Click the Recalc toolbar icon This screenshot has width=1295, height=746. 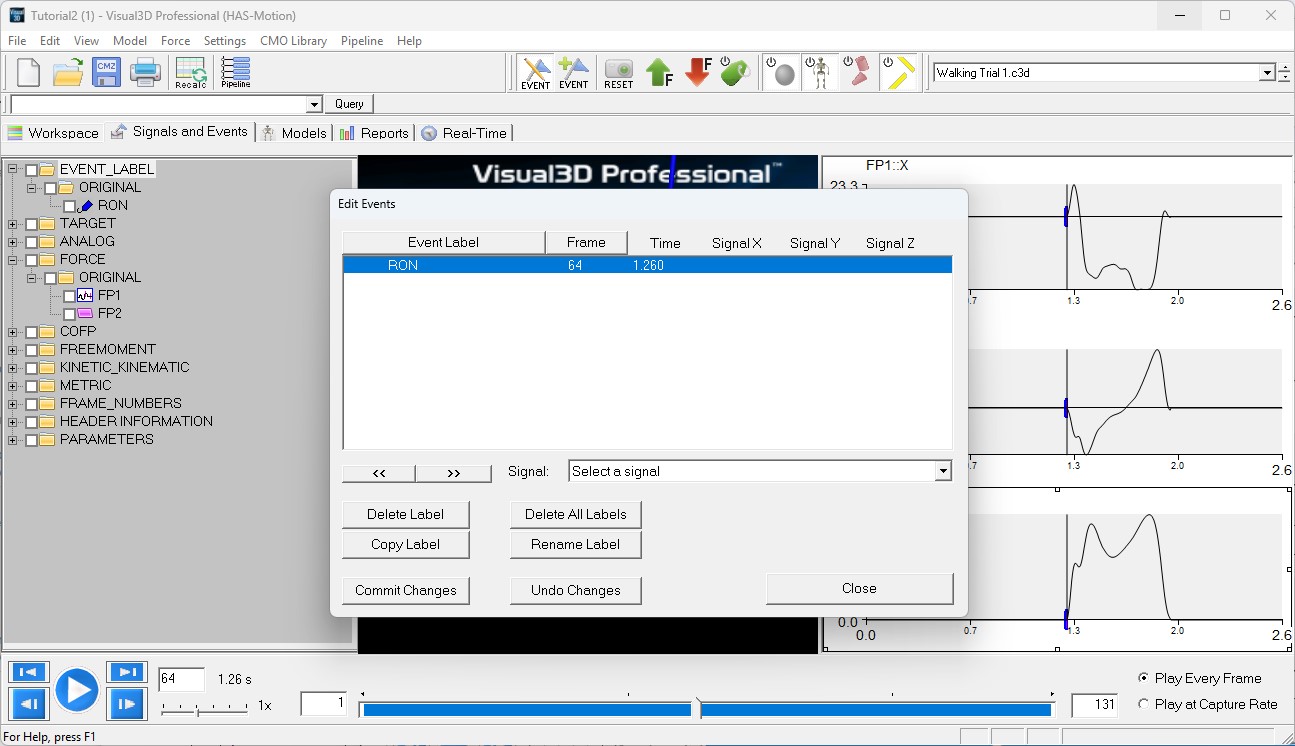(190, 72)
